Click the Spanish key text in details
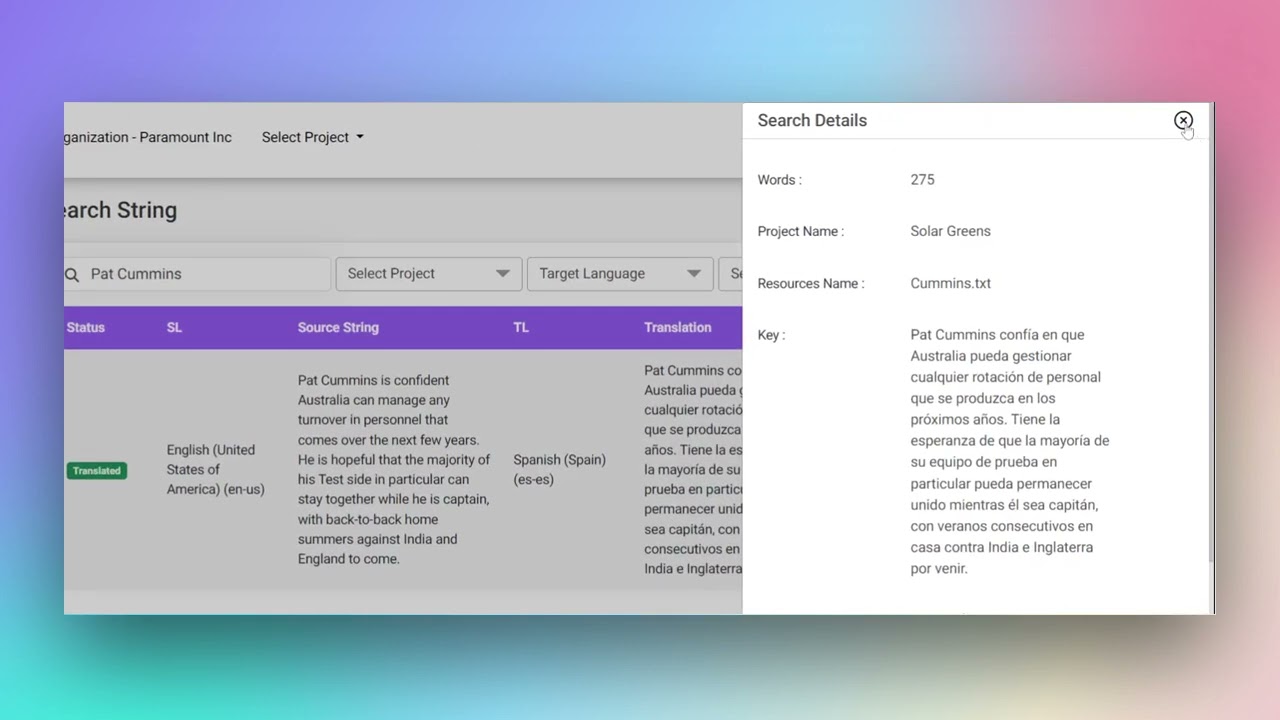 coord(1010,451)
